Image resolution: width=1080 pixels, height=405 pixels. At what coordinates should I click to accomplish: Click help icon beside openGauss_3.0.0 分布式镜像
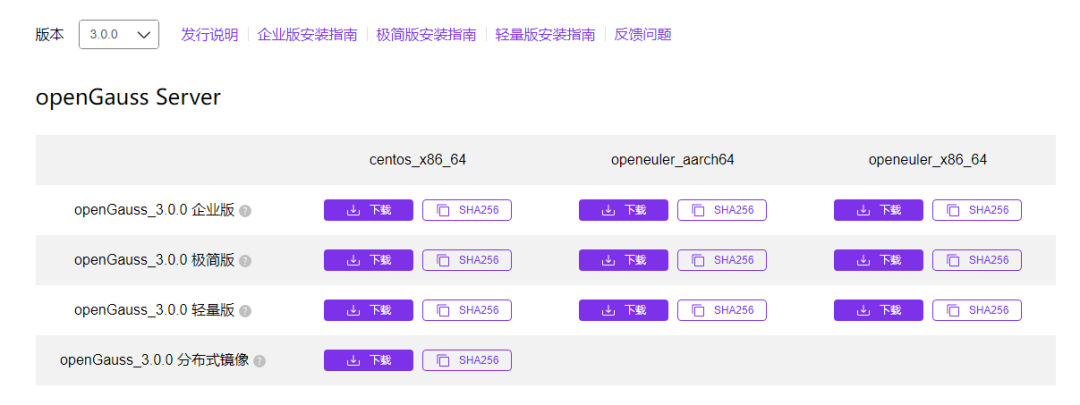(x=260, y=361)
